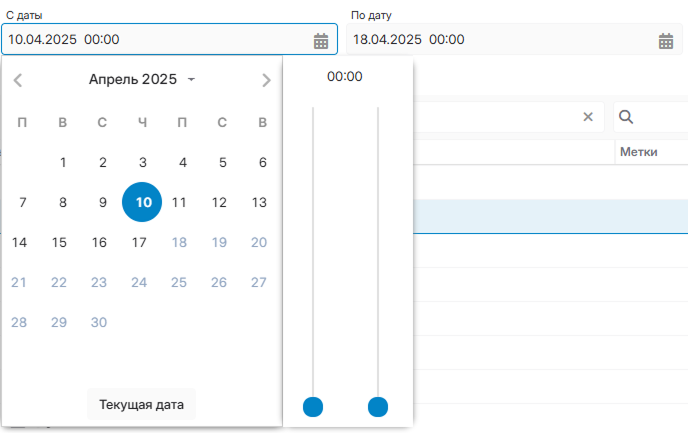688x433 pixels.
Task: Select April 17 in calendar
Action: (139, 242)
